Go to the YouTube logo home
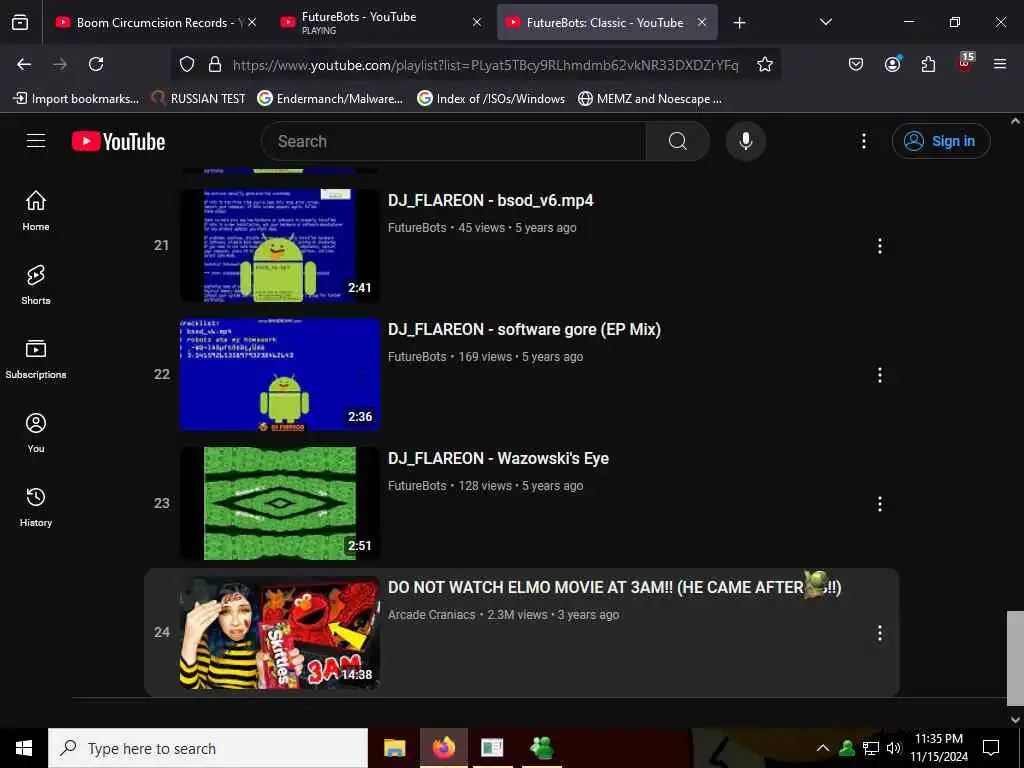This screenshot has height=768, width=1024. 118,141
